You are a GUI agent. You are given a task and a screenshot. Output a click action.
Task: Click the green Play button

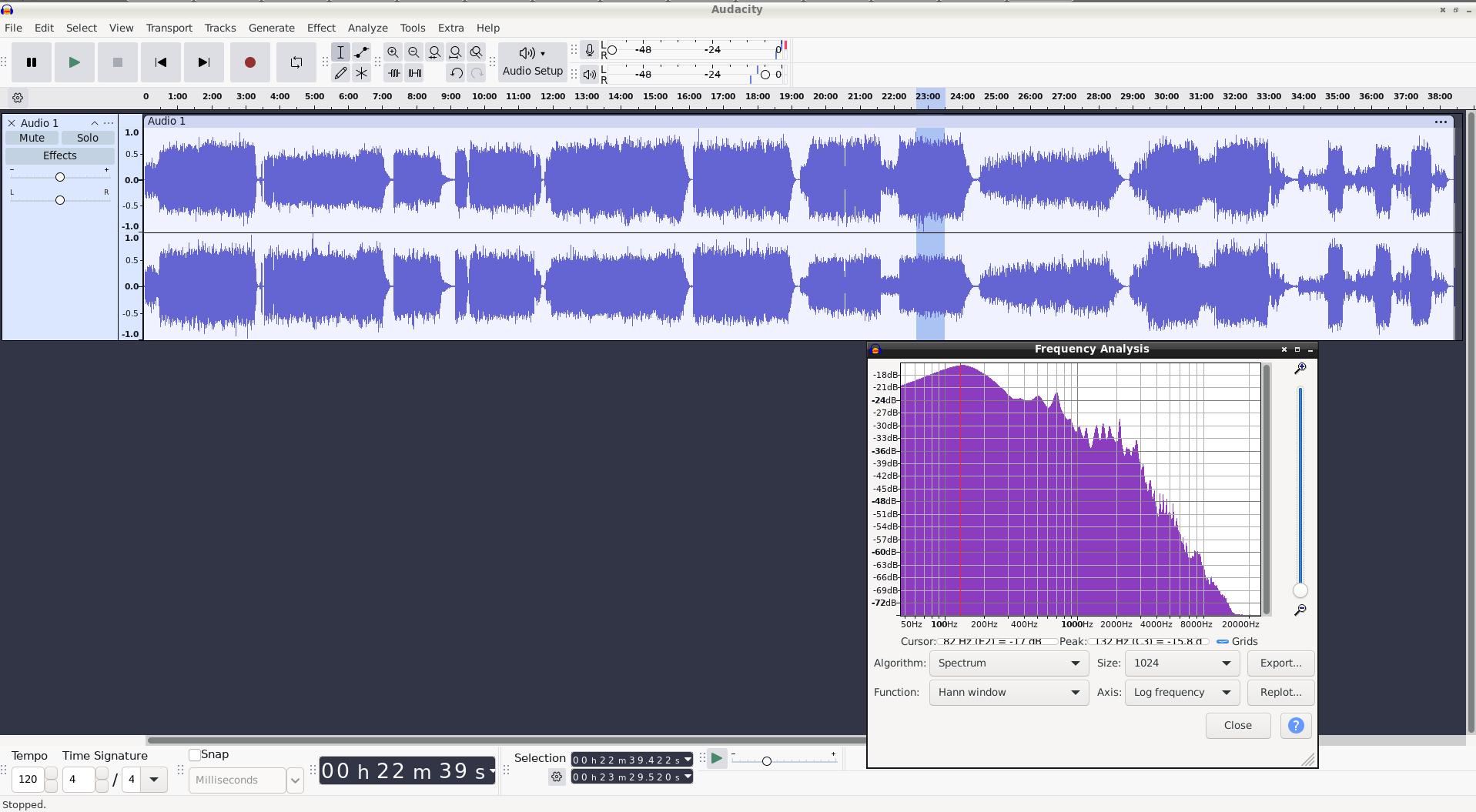[74, 62]
